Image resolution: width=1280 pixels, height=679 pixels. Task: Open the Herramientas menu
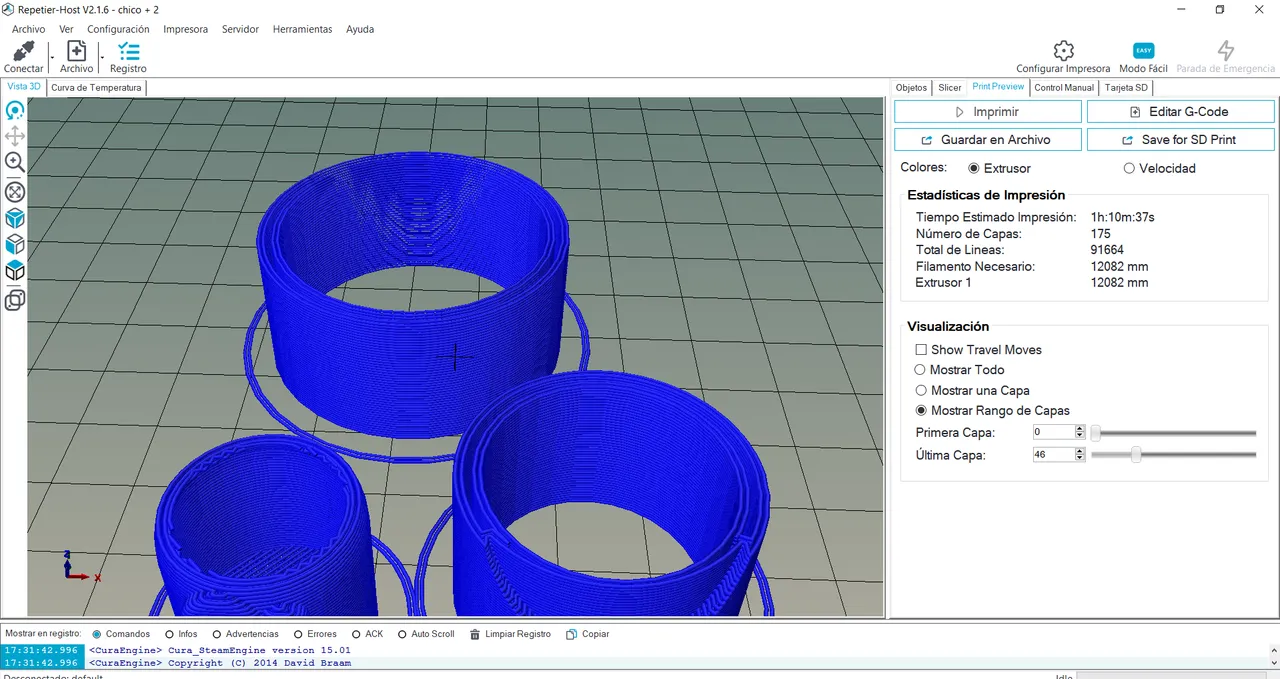click(302, 29)
